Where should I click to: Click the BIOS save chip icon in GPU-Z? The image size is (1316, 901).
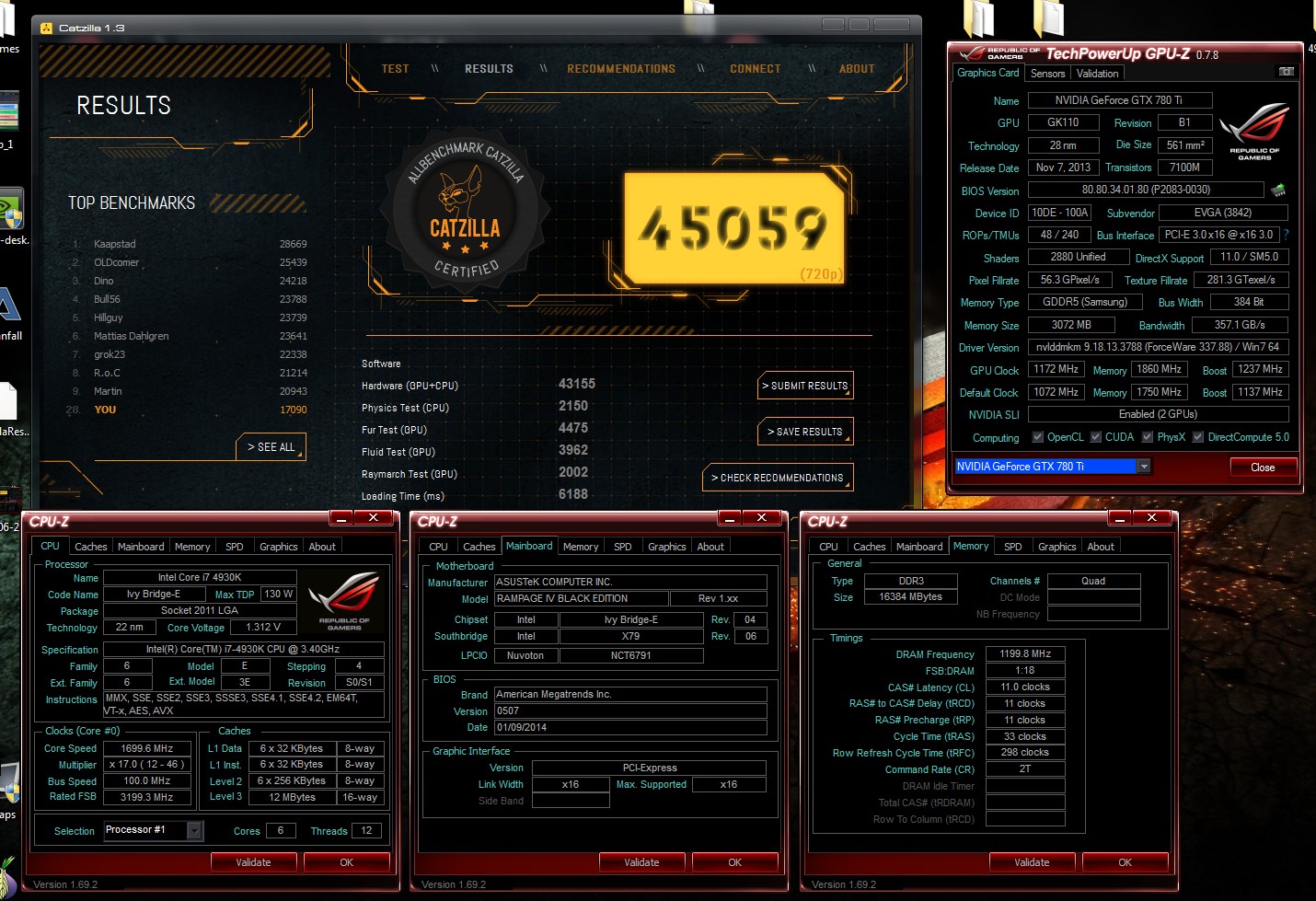(x=1278, y=191)
